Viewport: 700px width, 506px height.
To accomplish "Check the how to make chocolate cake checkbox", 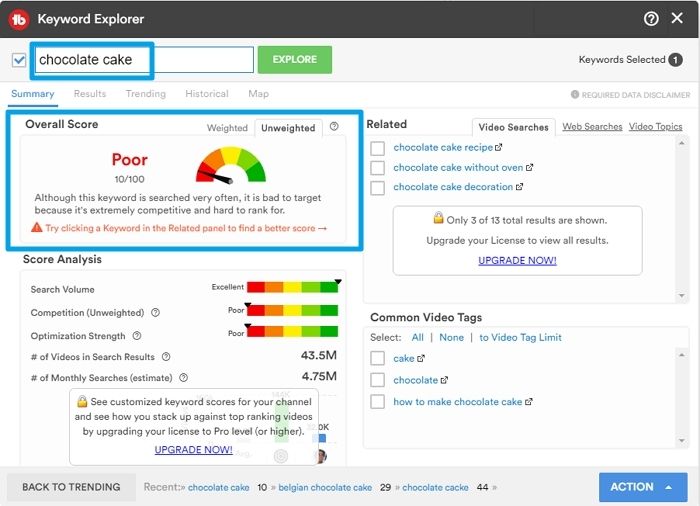I will click(x=378, y=401).
